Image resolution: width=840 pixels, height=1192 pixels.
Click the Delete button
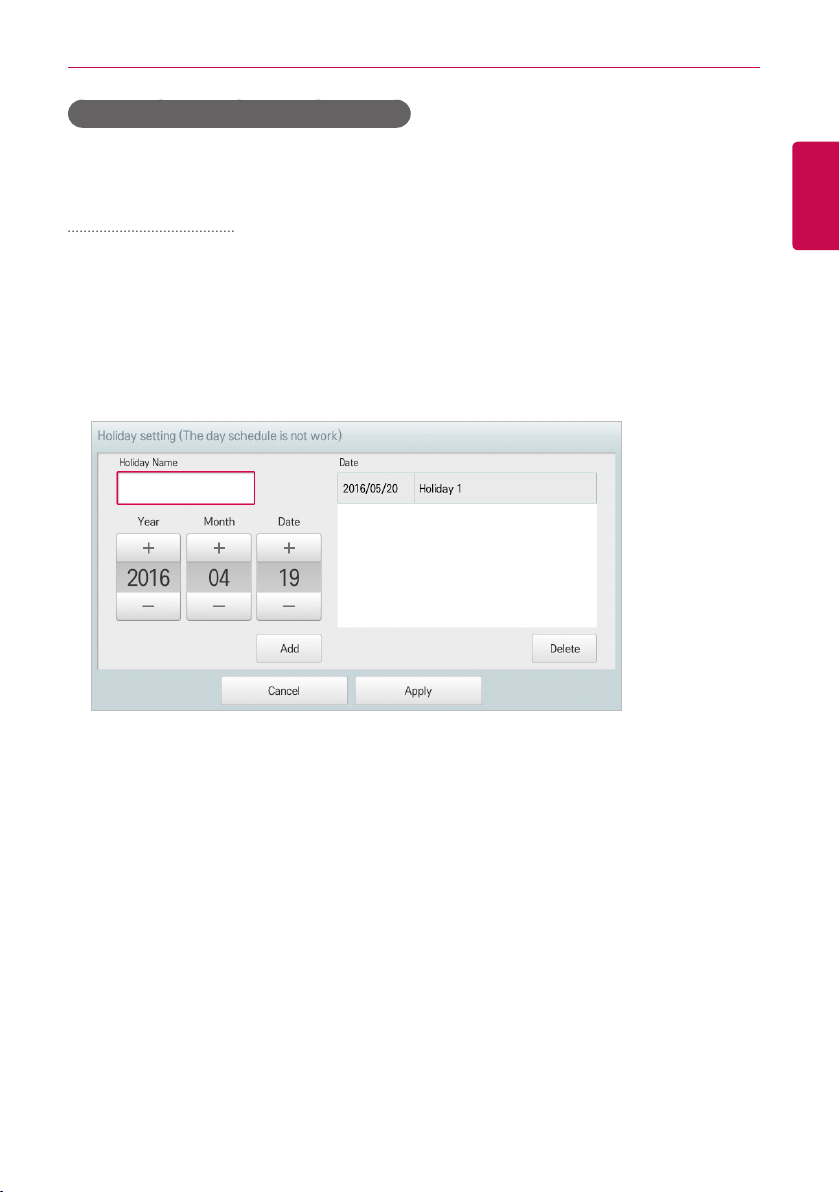(x=565, y=648)
